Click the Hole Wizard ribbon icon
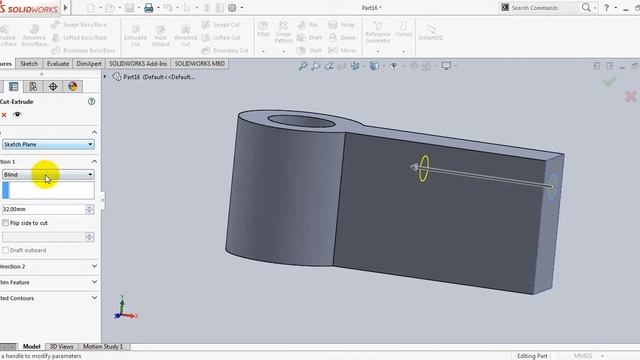The width and height of the screenshot is (640, 360). pyautogui.click(x=160, y=35)
